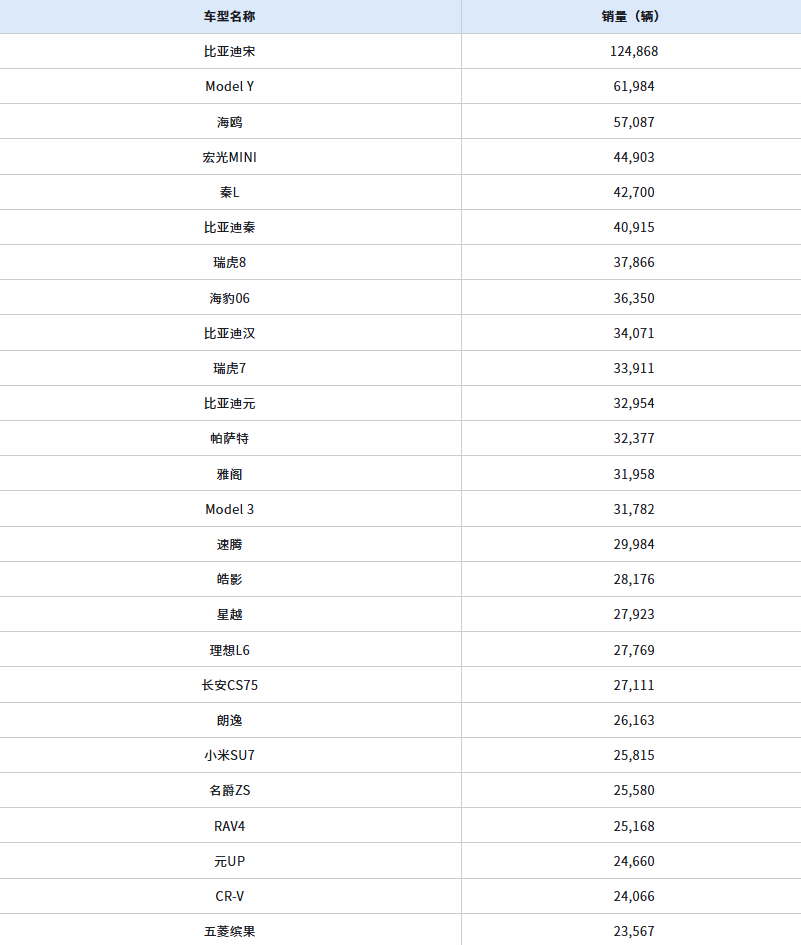Viewport: 801px width, 945px height.
Task: Click sales figure 24,066 for CR-V
Action: 634,896
